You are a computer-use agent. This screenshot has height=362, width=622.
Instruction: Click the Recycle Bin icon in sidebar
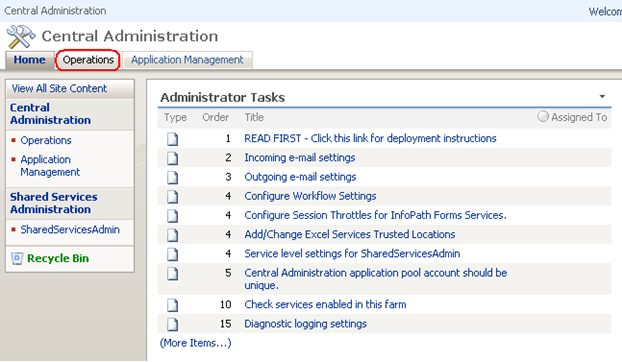(17, 259)
